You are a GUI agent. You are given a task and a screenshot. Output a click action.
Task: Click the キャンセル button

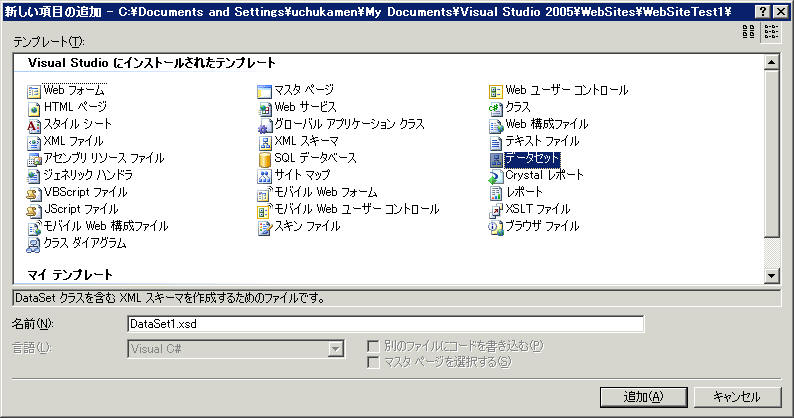click(x=737, y=397)
